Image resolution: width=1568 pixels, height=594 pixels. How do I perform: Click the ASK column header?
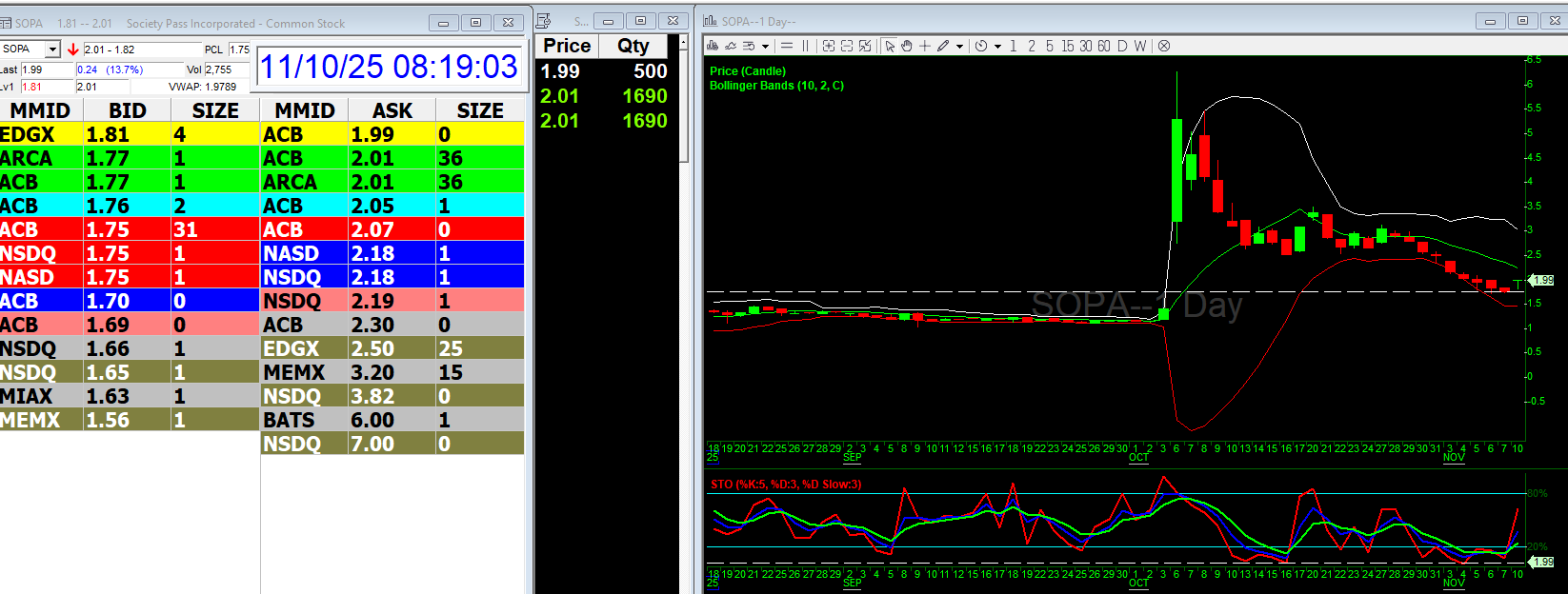coord(392,110)
